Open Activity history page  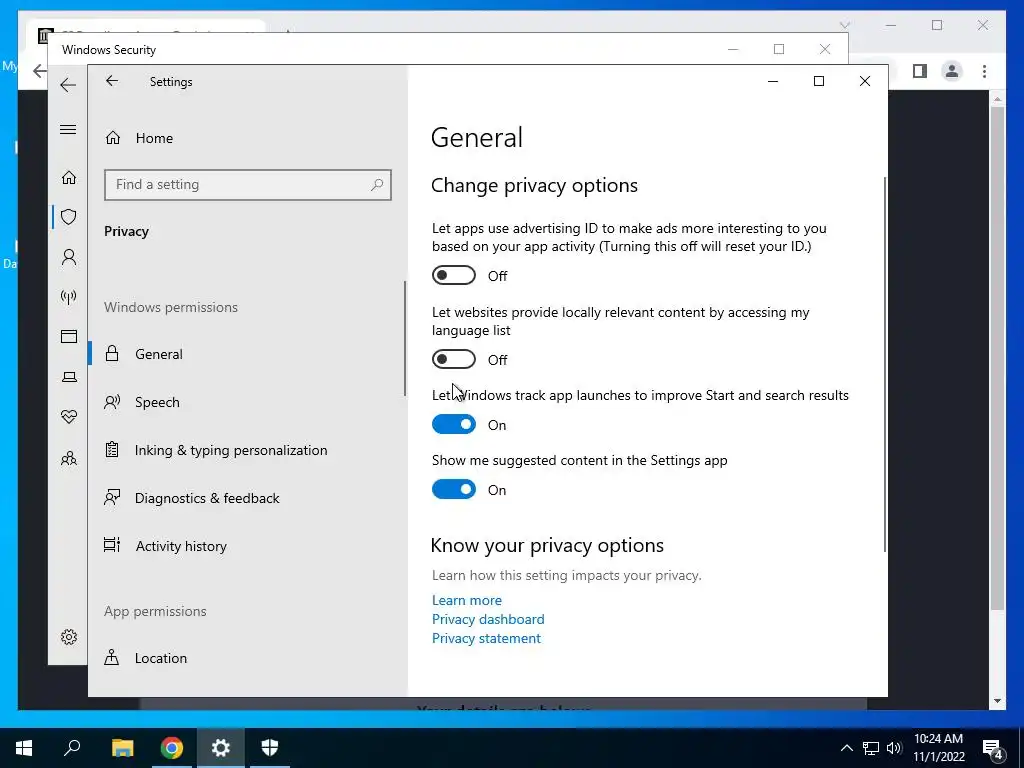[248, 546]
